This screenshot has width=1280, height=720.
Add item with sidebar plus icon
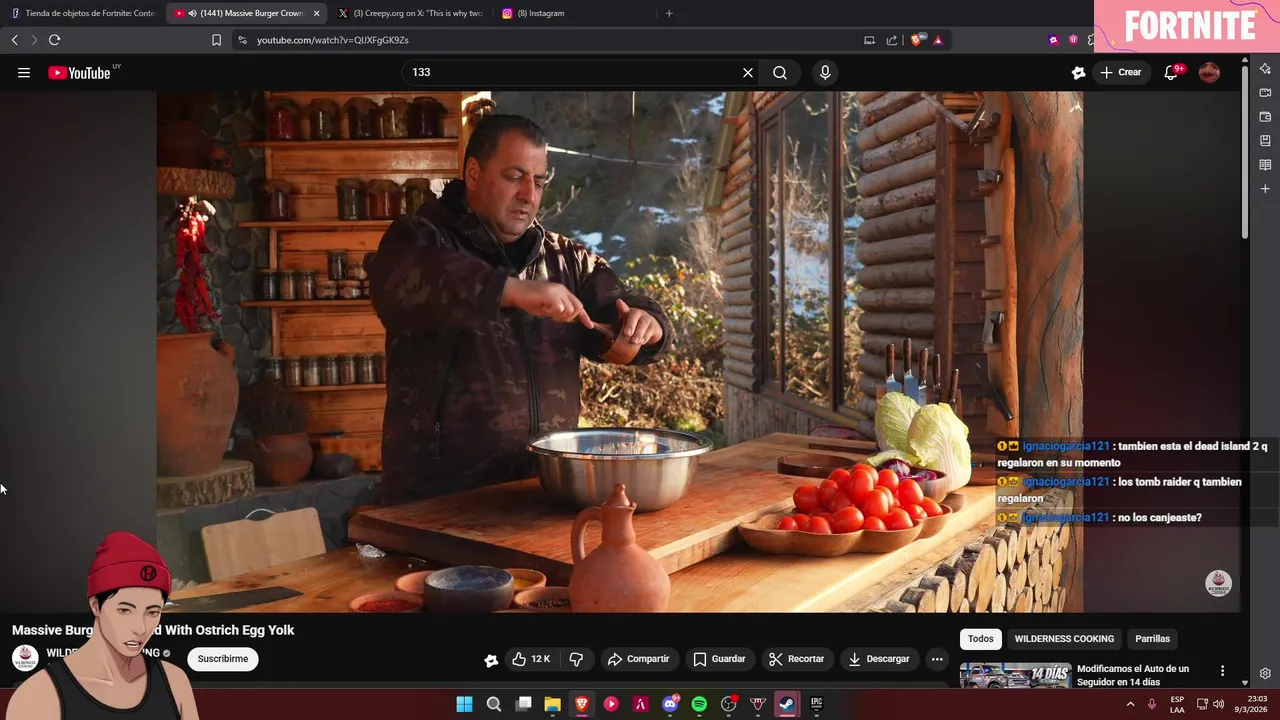tap(1265, 189)
